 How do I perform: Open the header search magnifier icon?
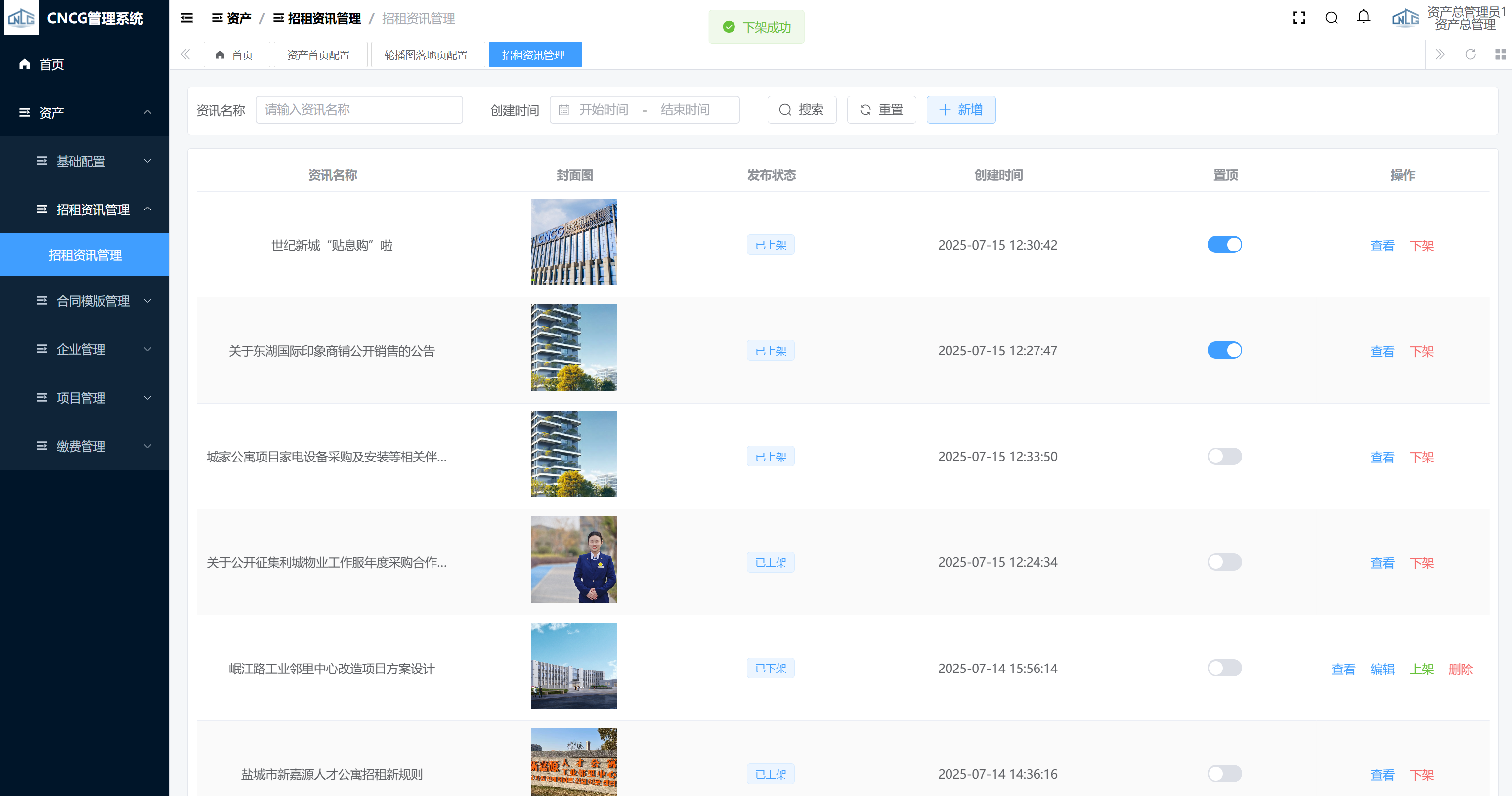point(1331,18)
